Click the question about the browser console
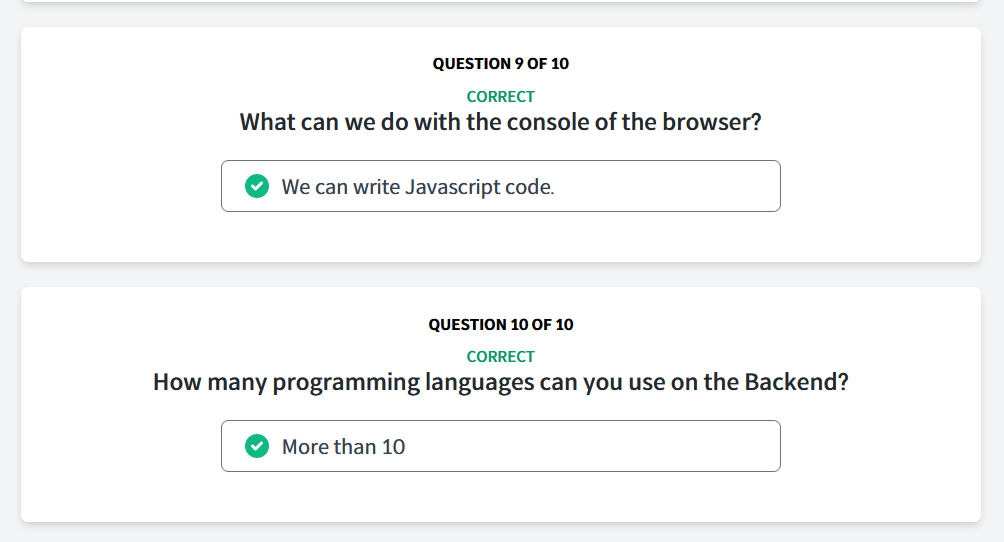Viewport: 1004px width, 542px height. [x=501, y=122]
